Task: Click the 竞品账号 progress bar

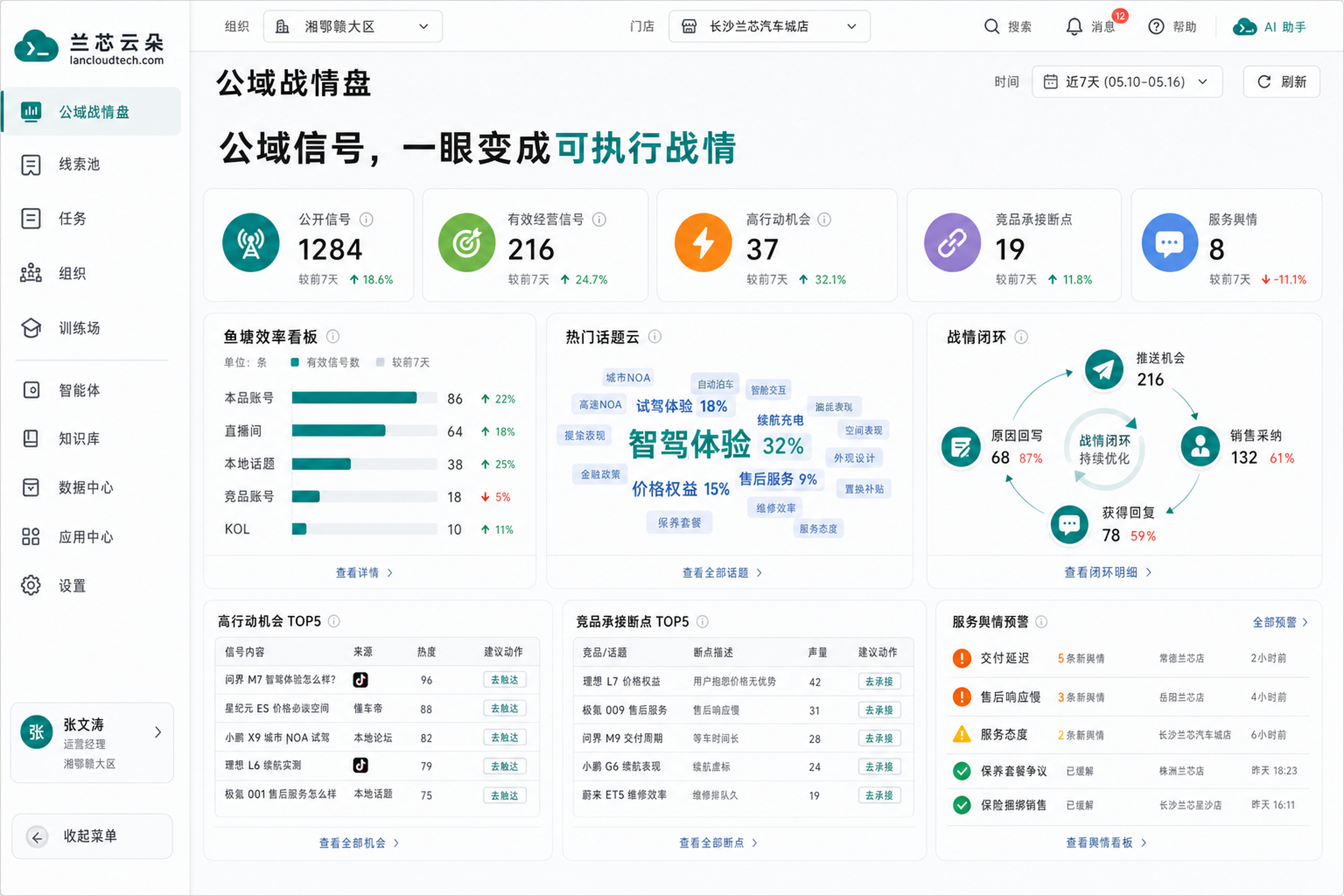Action: tap(364, 497)
